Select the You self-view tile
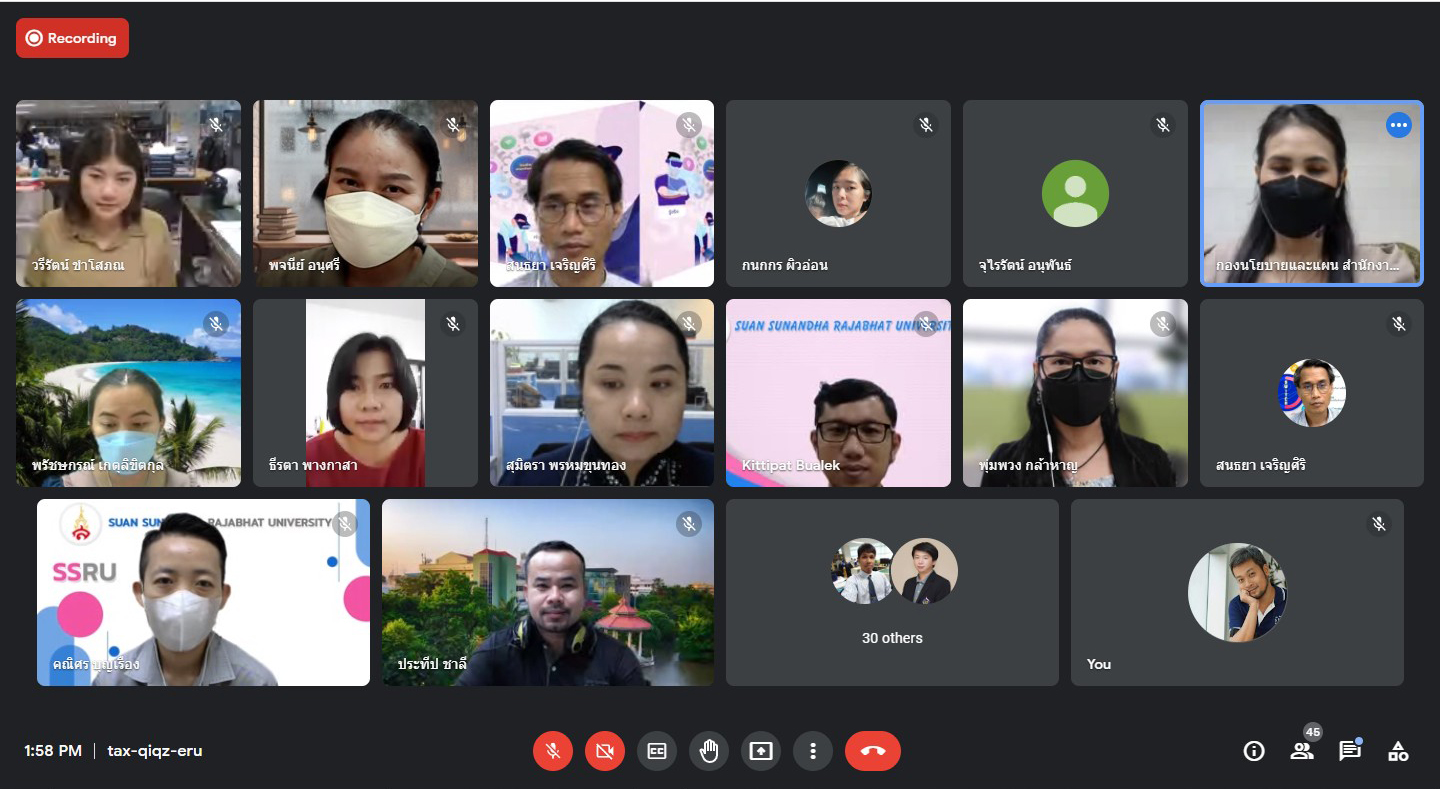This screenshot has height=789, width=1440. 1236,592
